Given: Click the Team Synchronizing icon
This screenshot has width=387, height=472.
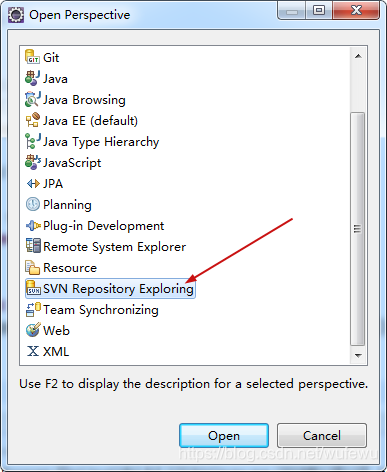Looking at the screenshot, I should [x=33, y=309].
